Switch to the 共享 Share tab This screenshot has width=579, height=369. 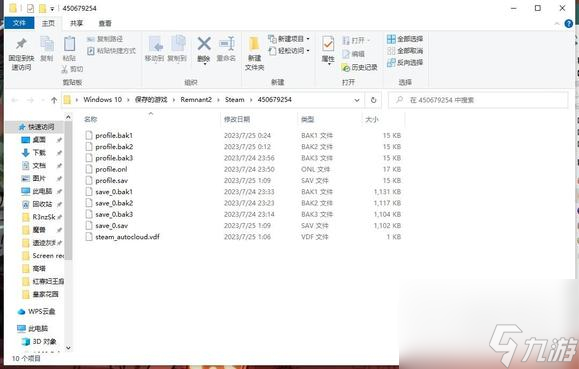pos(76,23)
